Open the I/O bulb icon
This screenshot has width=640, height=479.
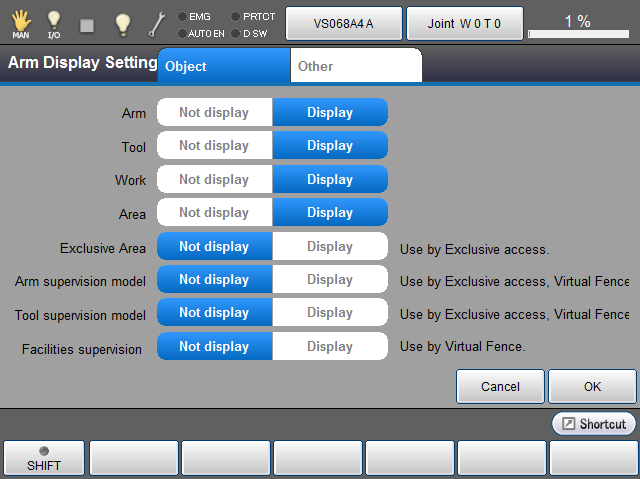[x=54, y=22]
